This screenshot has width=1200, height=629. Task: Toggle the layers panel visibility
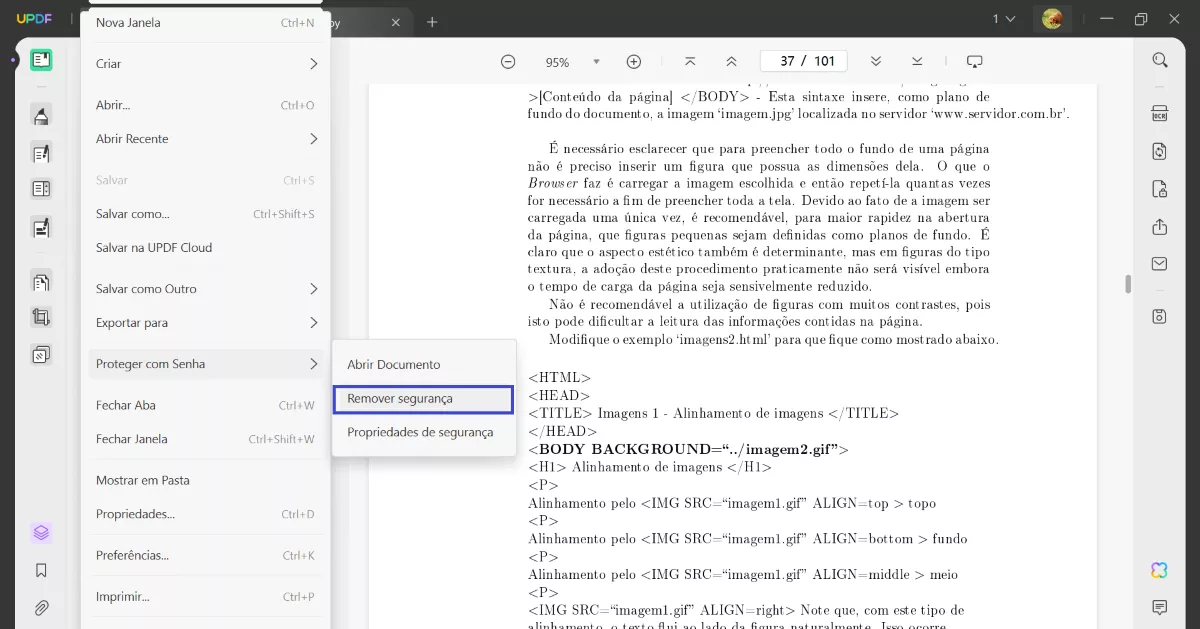(x=41, y=532)
